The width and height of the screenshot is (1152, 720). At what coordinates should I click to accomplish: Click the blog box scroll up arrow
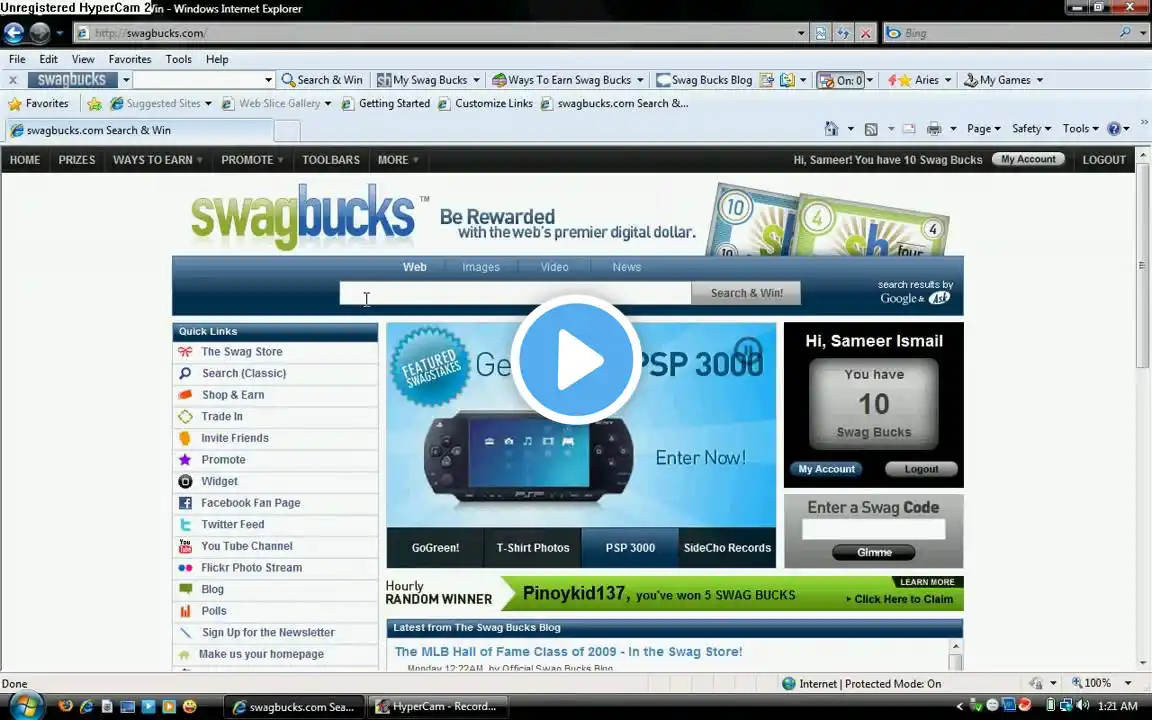tap(955, 647)
